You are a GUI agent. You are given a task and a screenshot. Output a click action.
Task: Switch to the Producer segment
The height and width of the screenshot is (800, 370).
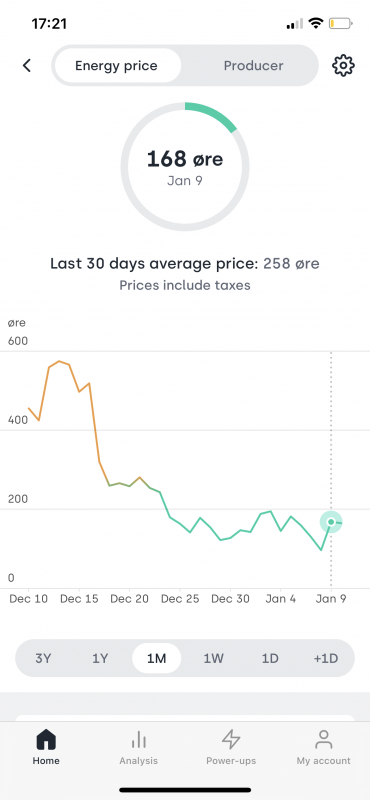pos(254,65)
